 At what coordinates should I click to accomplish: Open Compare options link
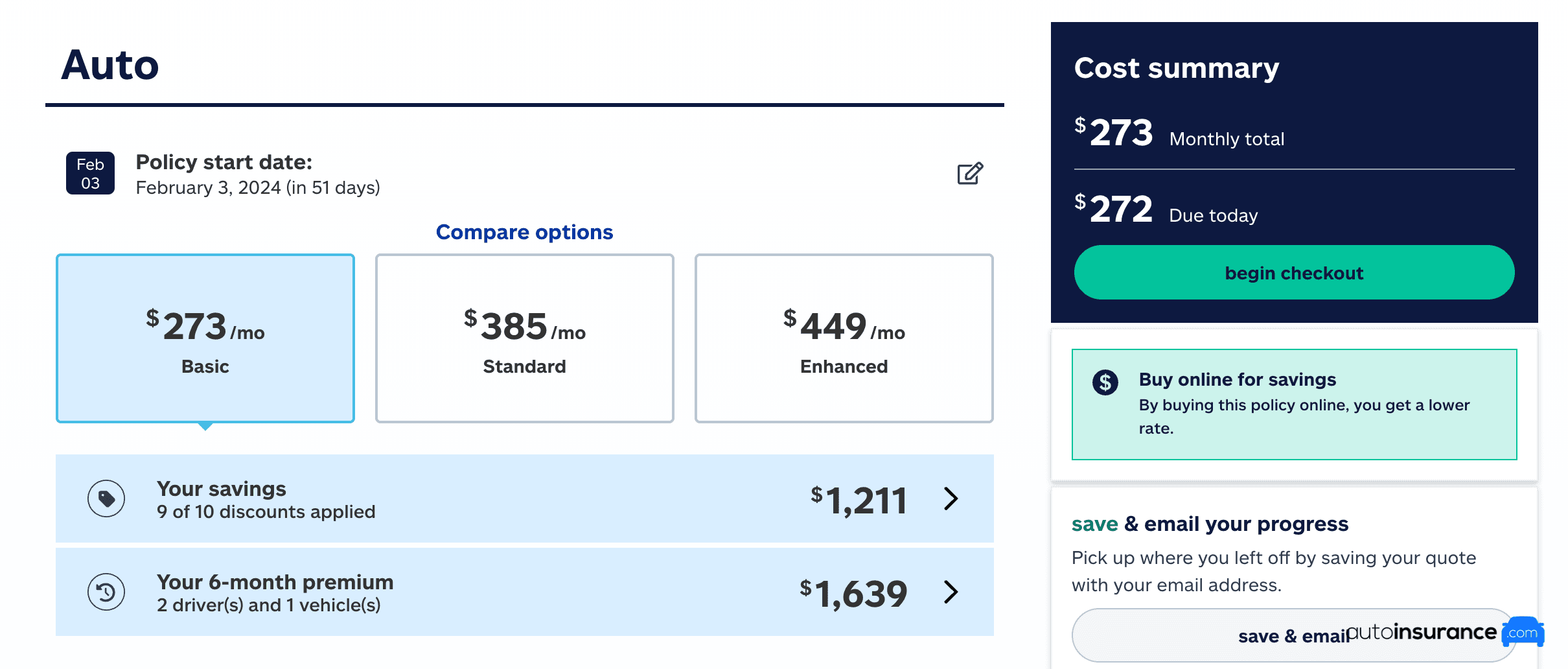click(x=525, y=232)
